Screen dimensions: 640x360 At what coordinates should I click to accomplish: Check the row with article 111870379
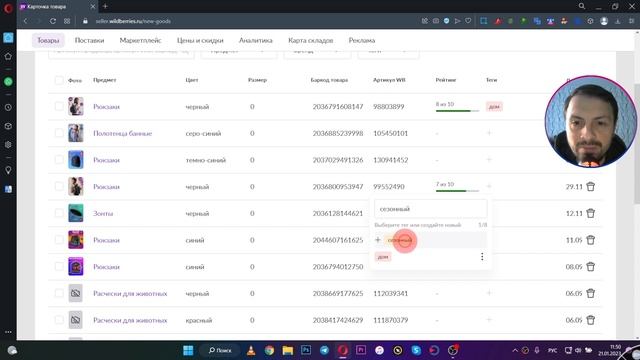coord(59,320)
